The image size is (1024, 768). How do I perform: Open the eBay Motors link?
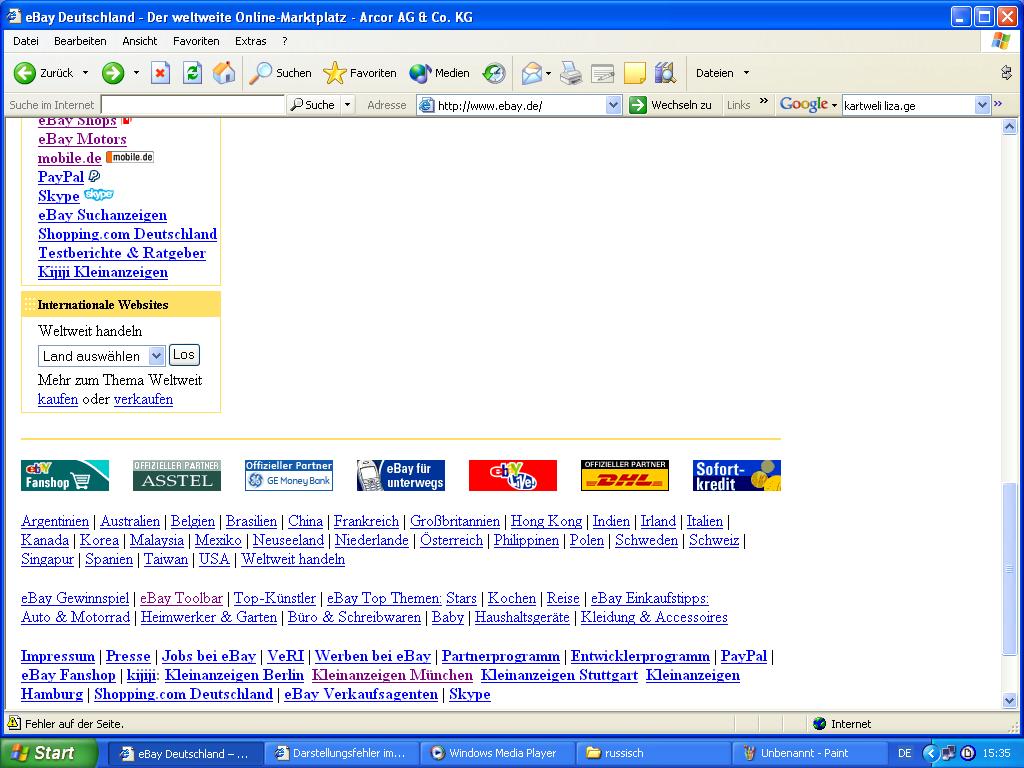coord(82,139)
